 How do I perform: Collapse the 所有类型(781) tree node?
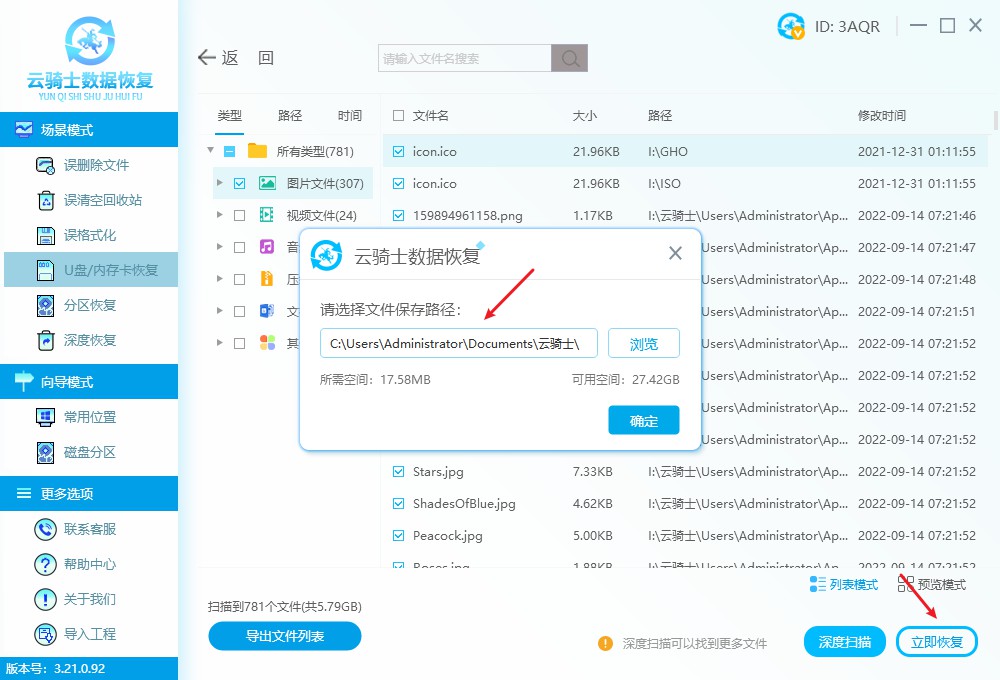(210, 151)
